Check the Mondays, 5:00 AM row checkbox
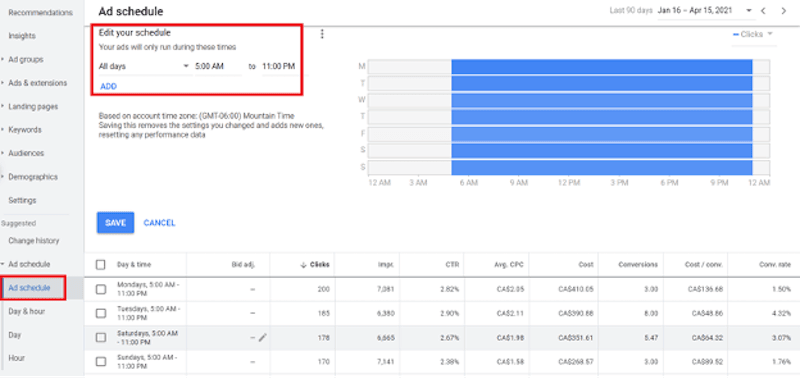The width and height of the screenshot is (800, 379). pyautogui.click(x=101, y=289)
